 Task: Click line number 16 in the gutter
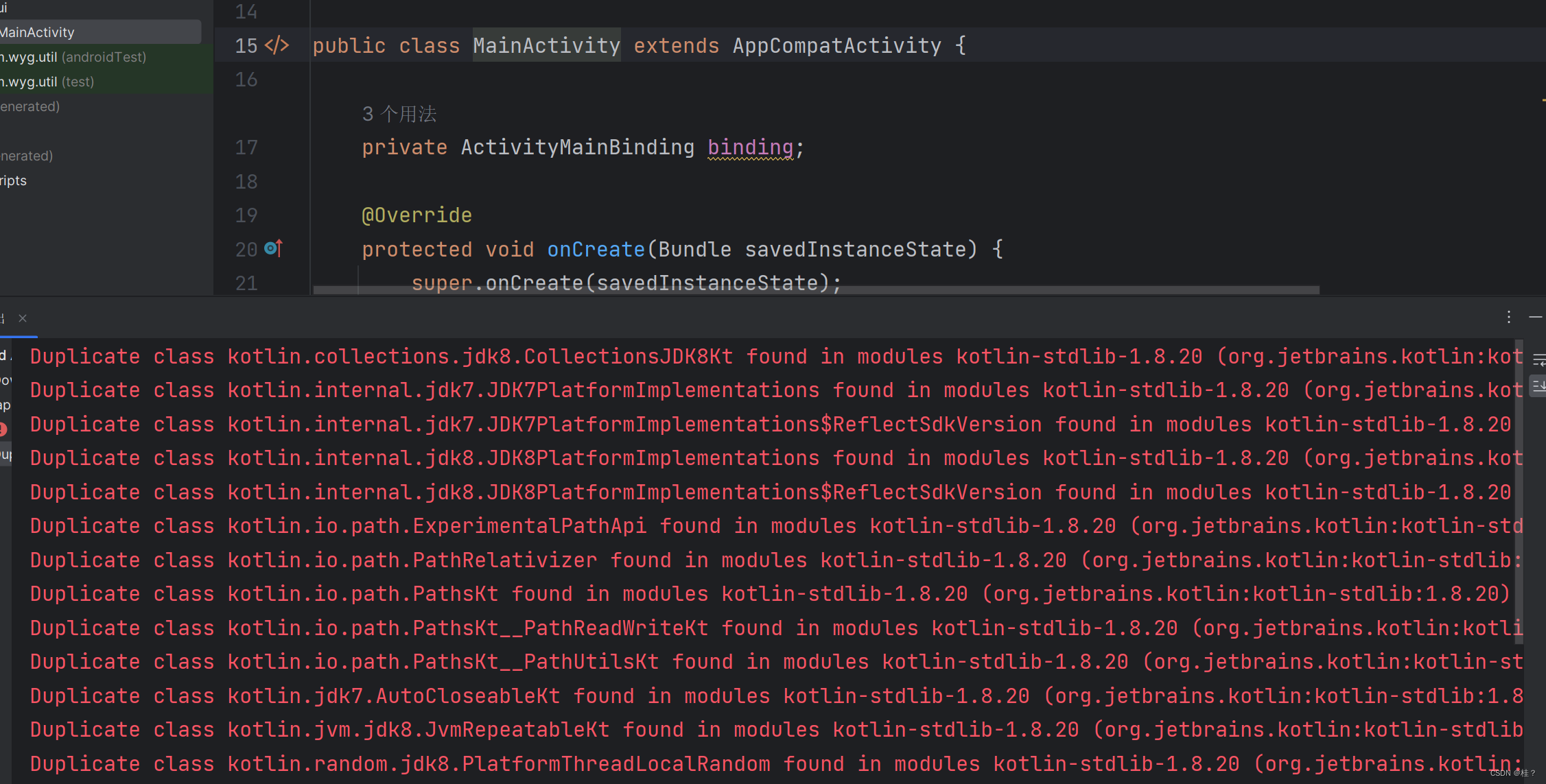[246, 80]
